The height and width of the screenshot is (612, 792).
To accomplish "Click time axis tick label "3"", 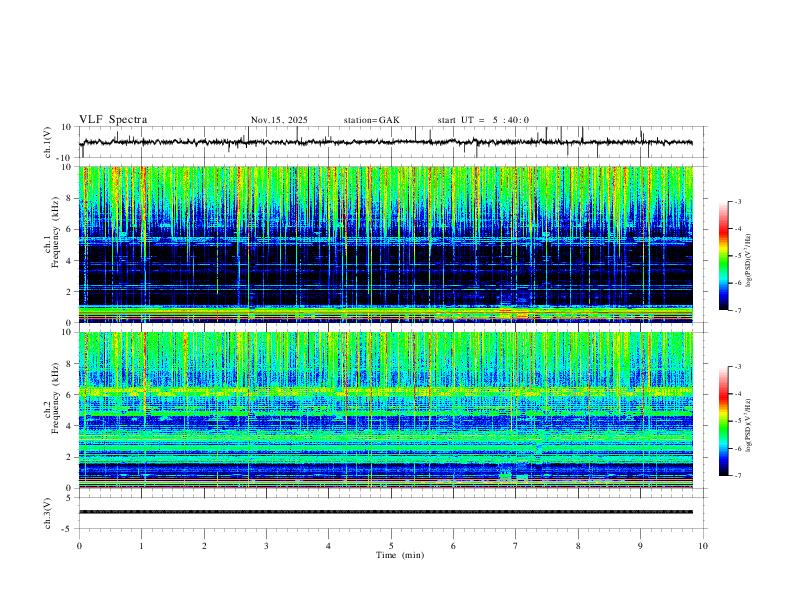I will (x=266, y=546).
